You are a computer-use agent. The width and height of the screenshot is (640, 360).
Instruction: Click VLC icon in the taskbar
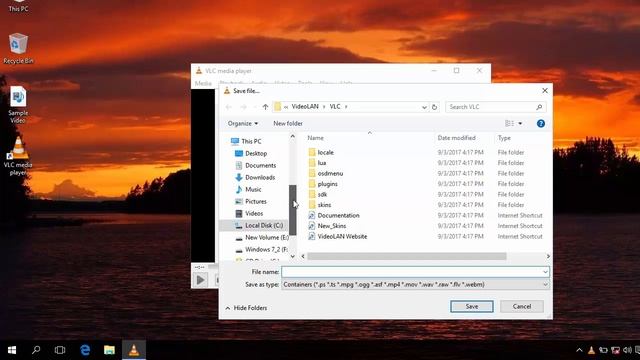tap(134, 350)
